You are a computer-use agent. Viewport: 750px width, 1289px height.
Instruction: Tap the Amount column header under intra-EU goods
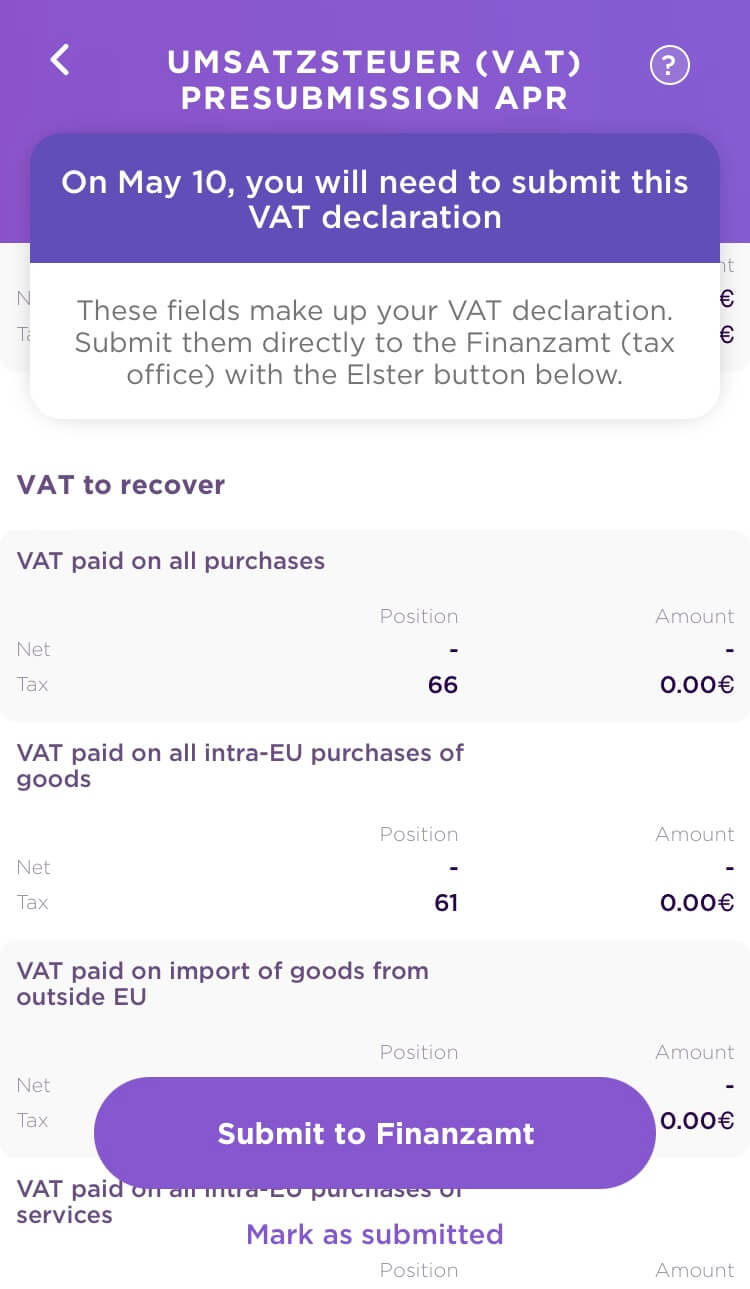tap(695, 834)
